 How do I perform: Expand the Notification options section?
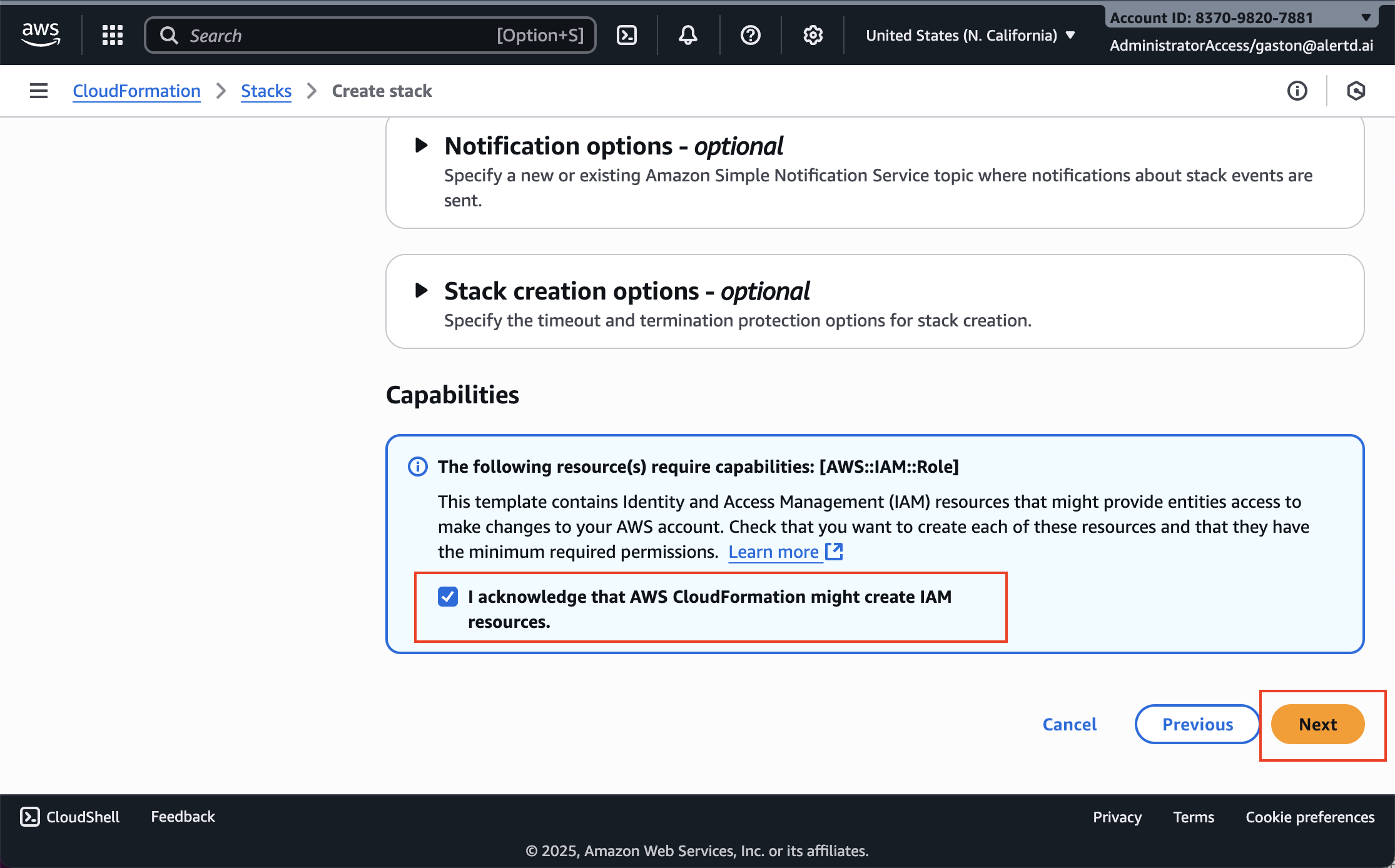pos(420,145)
